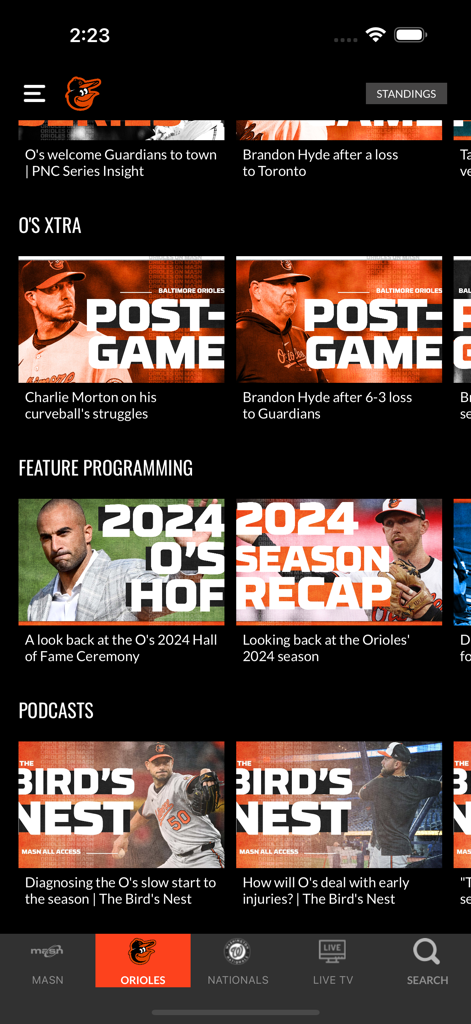Open Bird's Nest podcast about early injuries thumbnail
The image size is (471, 1024).
point(339,805)
